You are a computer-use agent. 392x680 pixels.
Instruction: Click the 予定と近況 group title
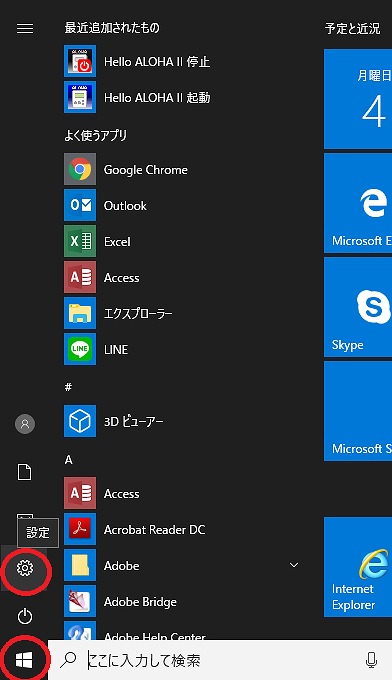coord(353,29)
